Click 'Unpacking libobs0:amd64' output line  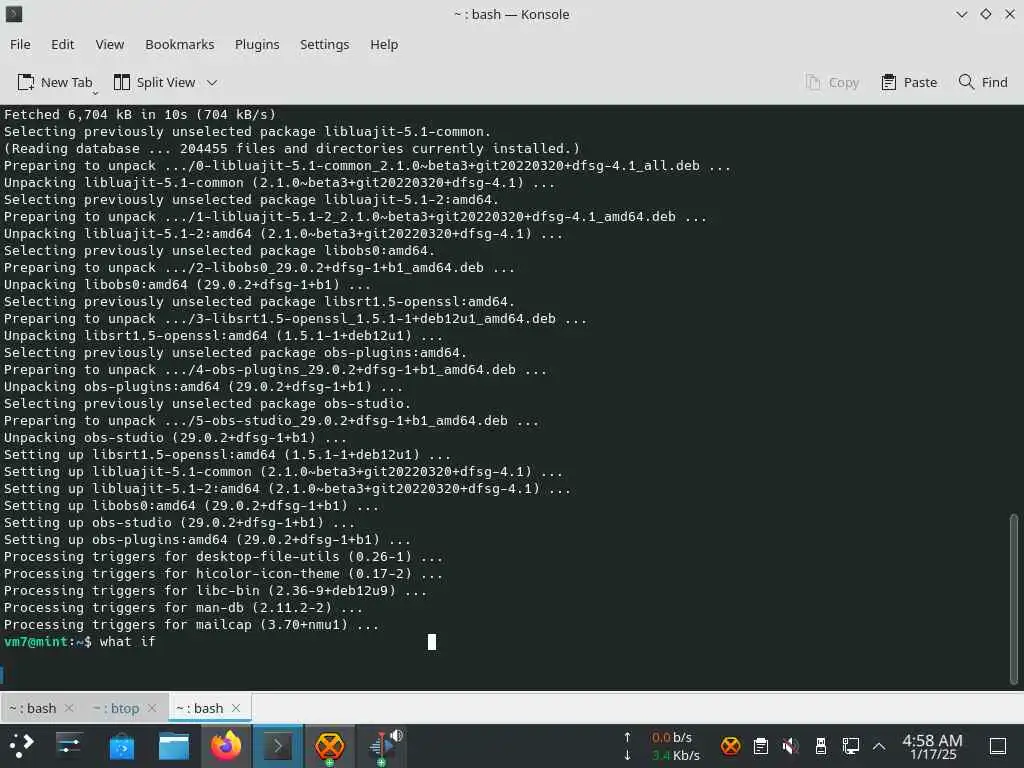coord(187,285)
